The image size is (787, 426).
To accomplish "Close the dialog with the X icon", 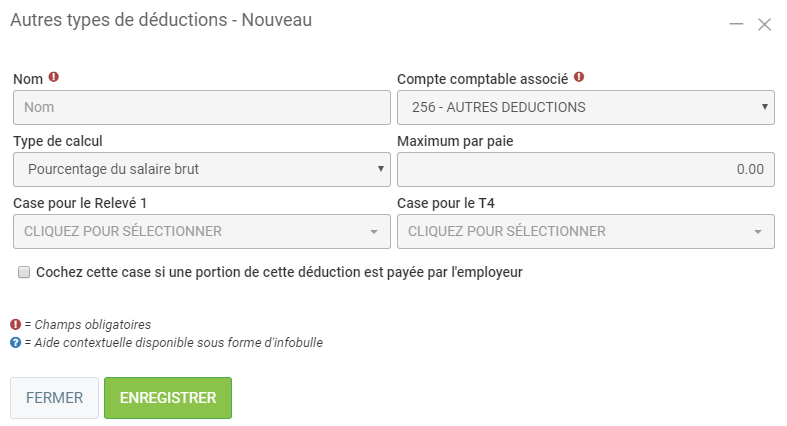I will pos(764,24).
